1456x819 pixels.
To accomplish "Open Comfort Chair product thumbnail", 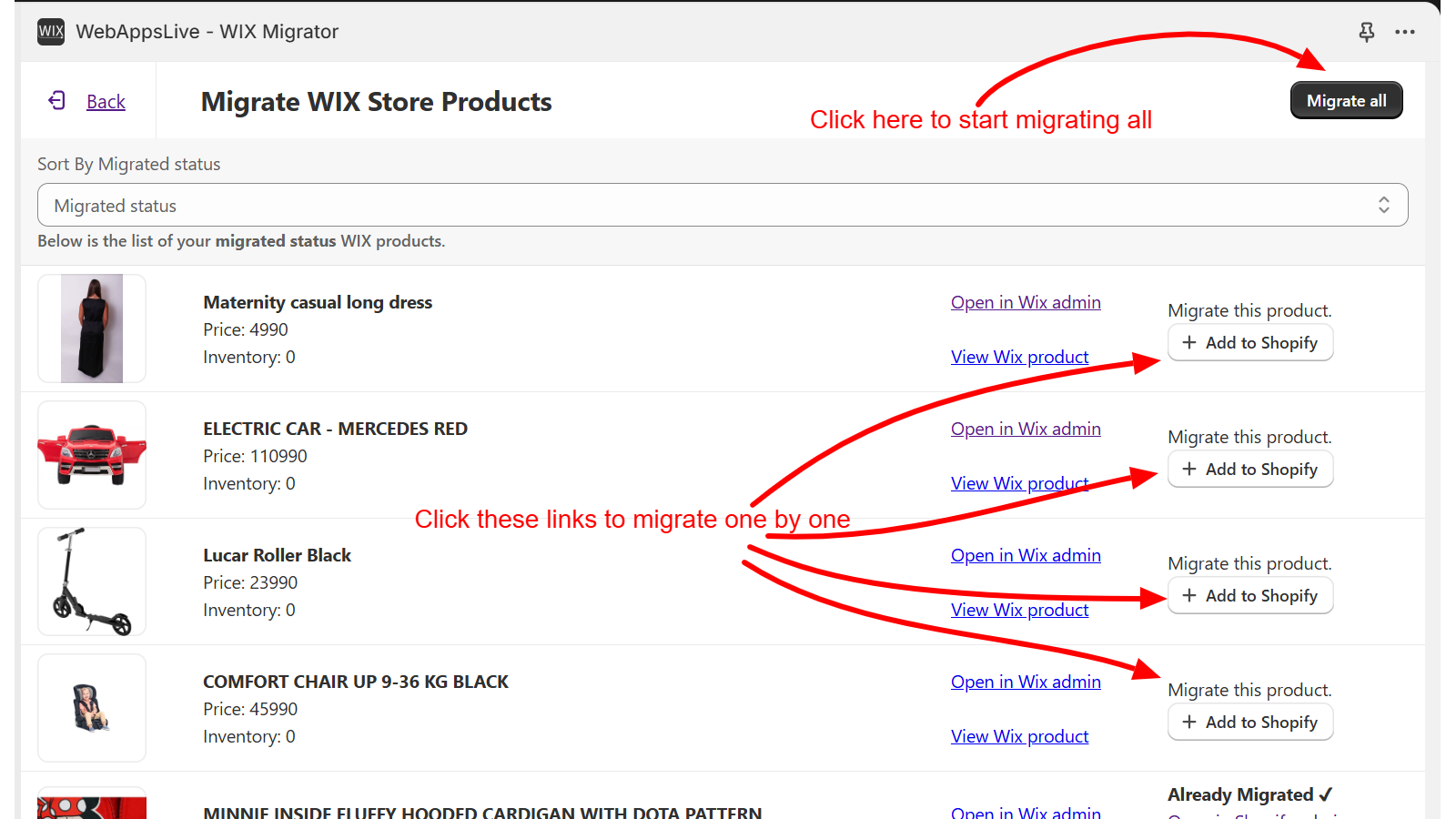I will tap(92, 708).
